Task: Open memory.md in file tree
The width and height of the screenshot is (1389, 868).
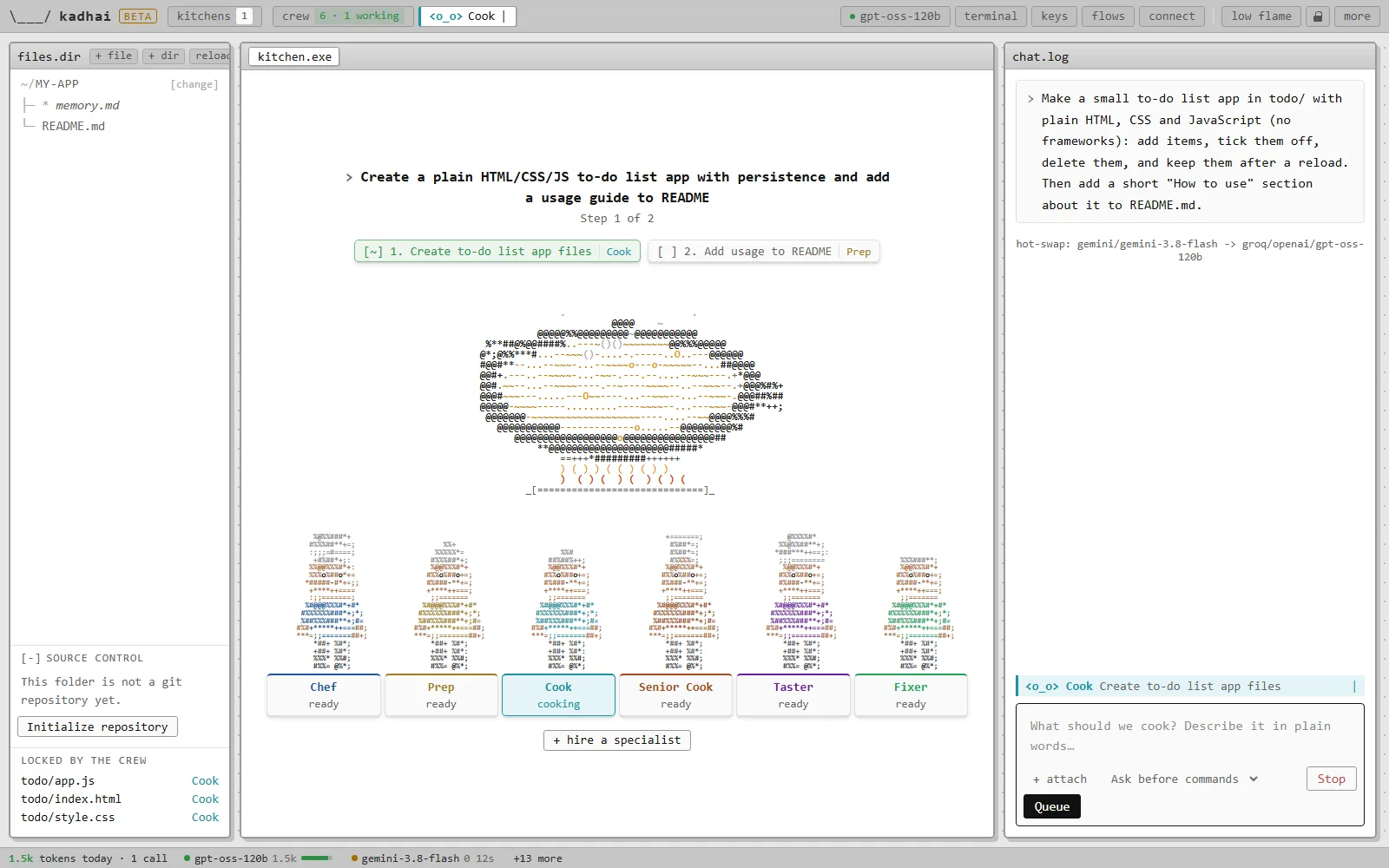Action: pyautogui.click(x=87, y=105)
